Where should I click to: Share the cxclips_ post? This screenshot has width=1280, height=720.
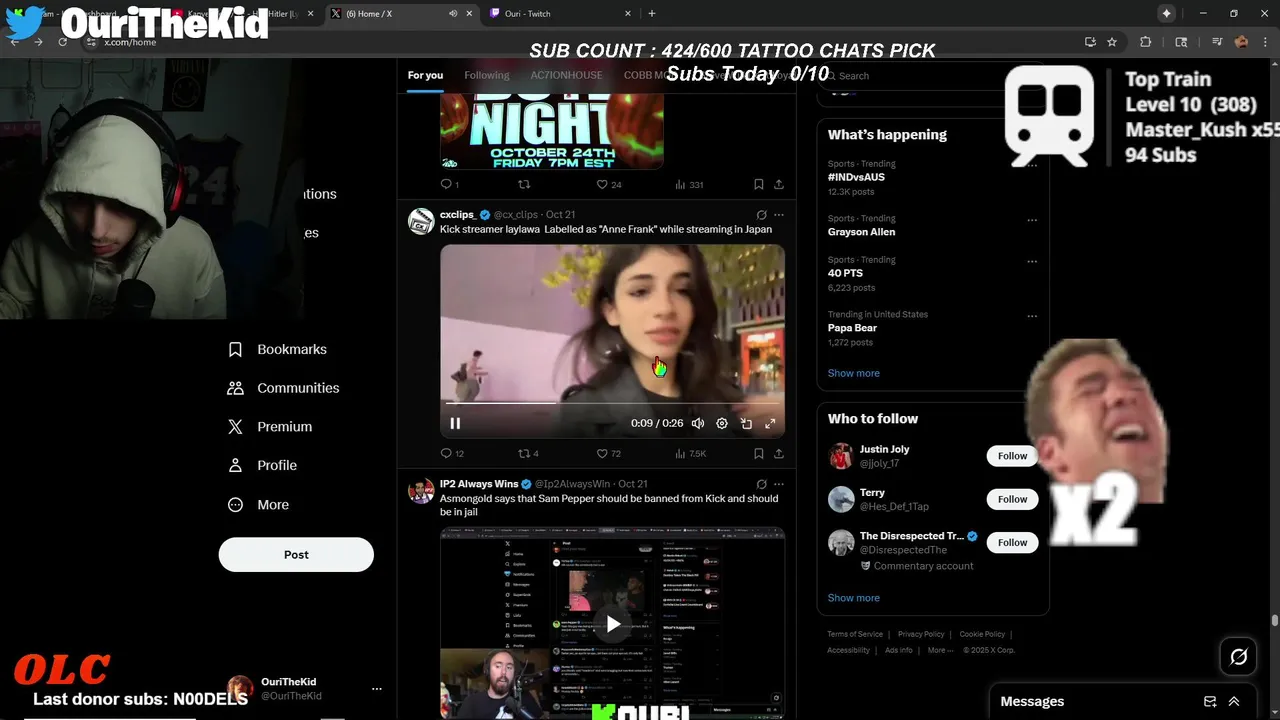click(779, 453)
